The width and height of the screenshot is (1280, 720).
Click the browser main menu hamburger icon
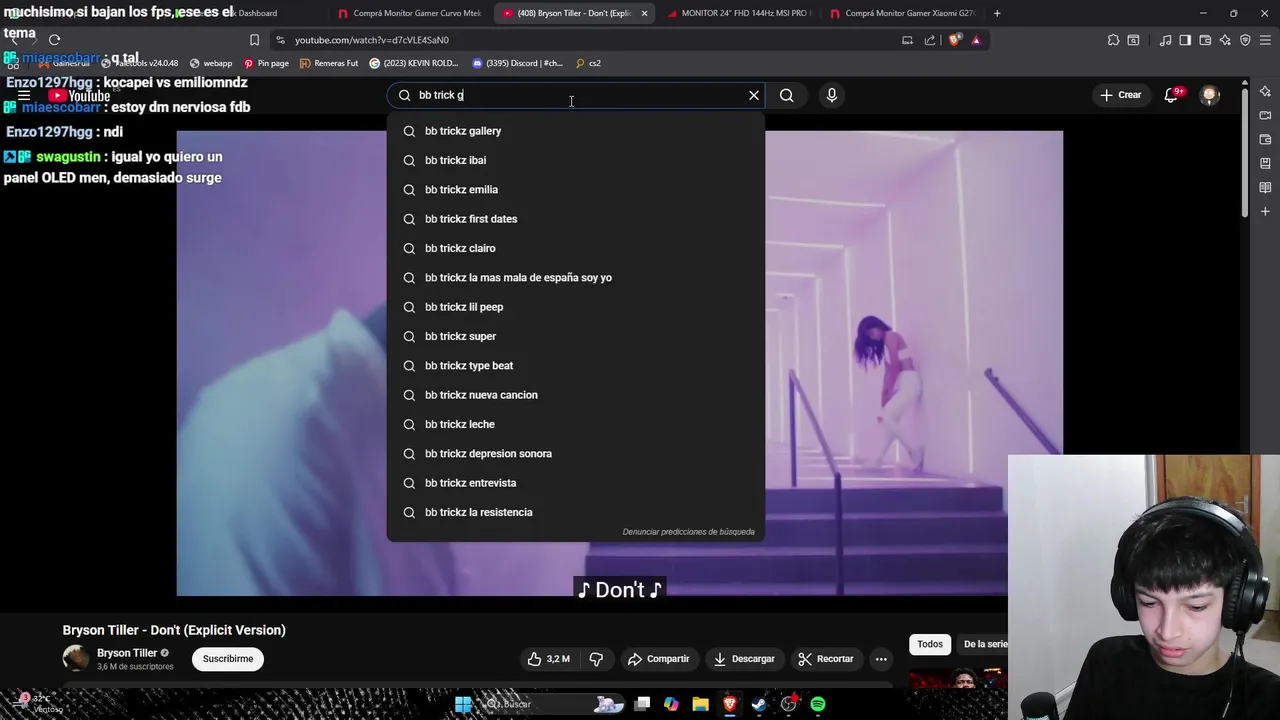1265,40
